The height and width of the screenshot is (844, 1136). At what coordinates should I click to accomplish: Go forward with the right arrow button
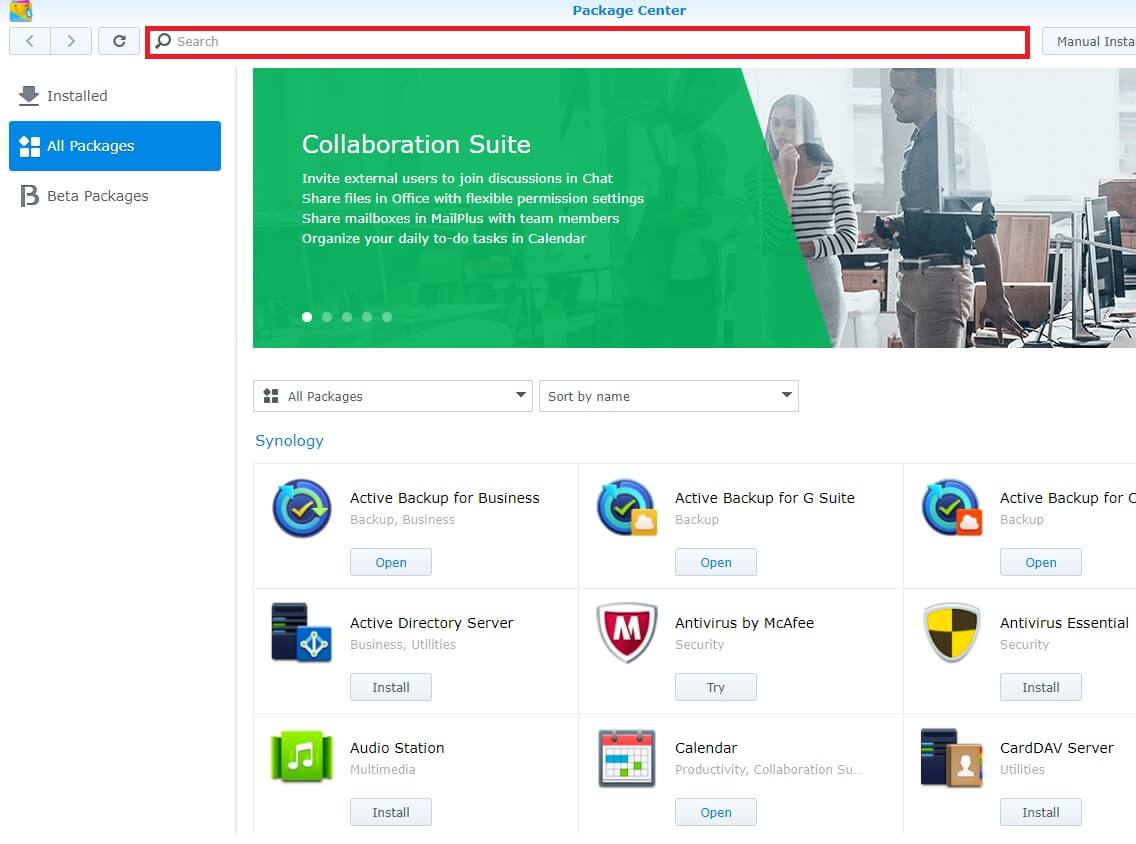(x=71, y=41)
